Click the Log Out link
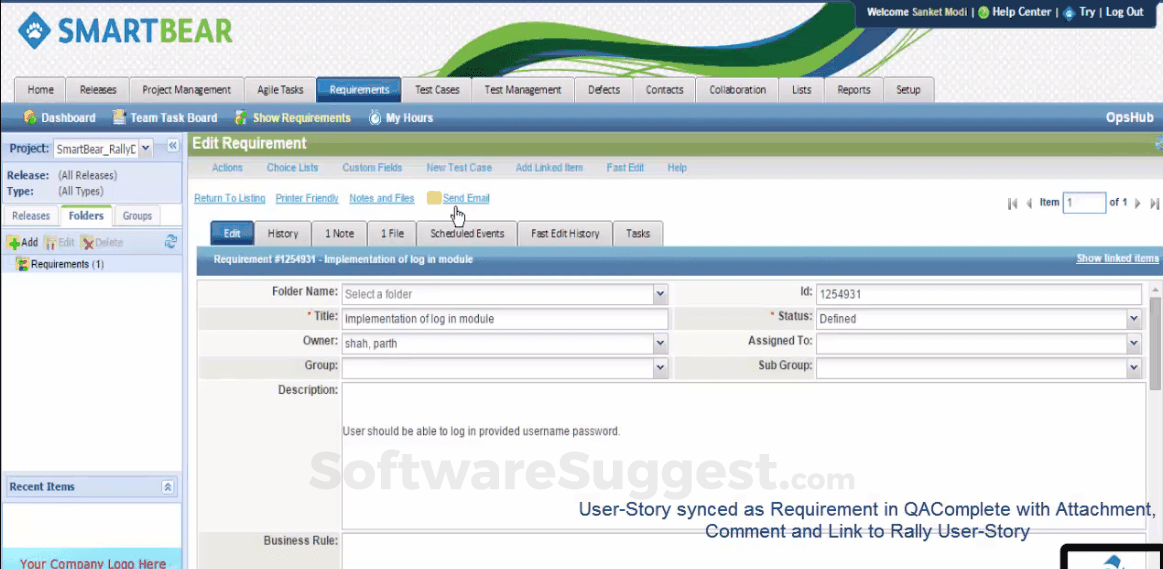 point(1124,13)
